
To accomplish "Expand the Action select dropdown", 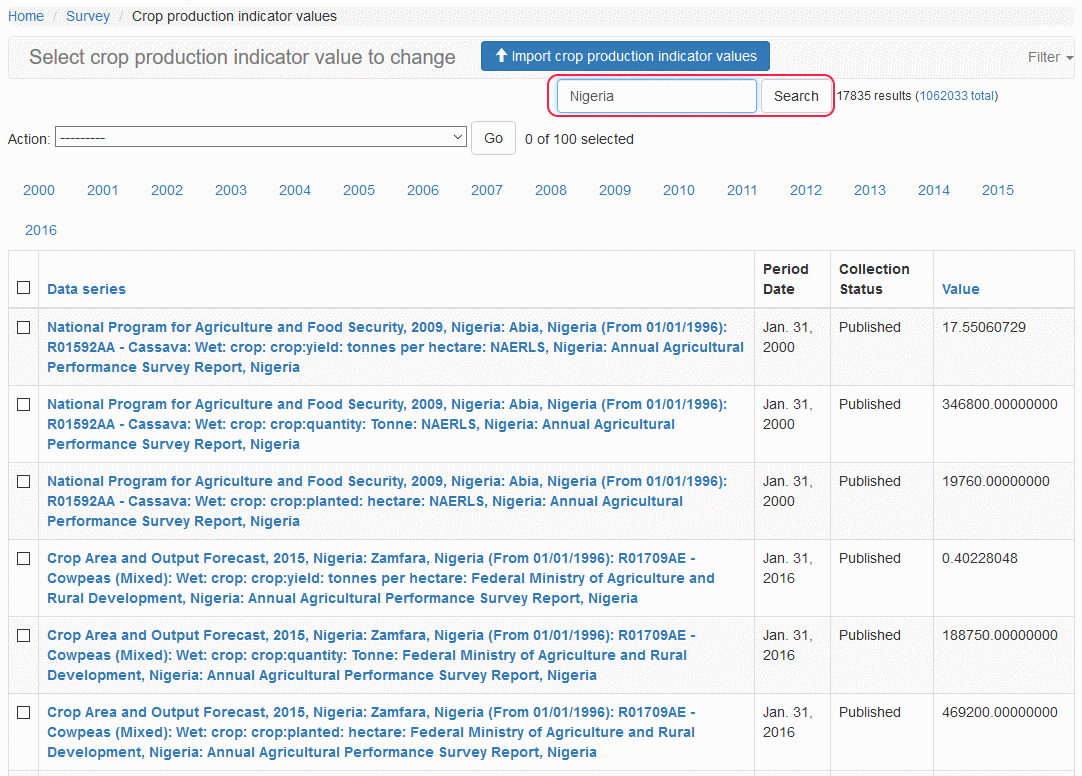I will [x=261, y=138].
